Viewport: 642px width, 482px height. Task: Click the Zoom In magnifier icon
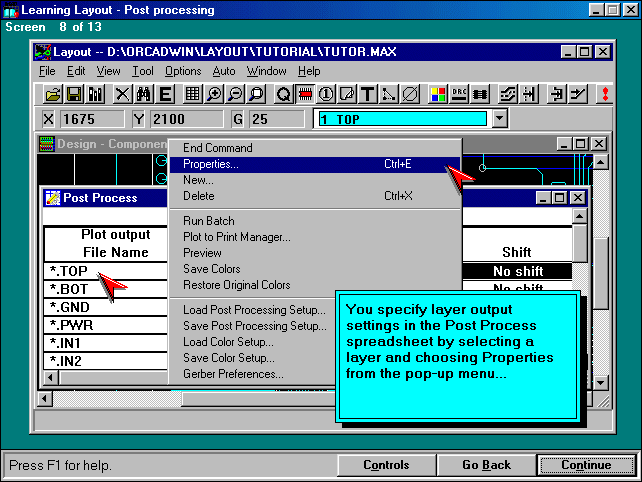[x=214, y=94]
